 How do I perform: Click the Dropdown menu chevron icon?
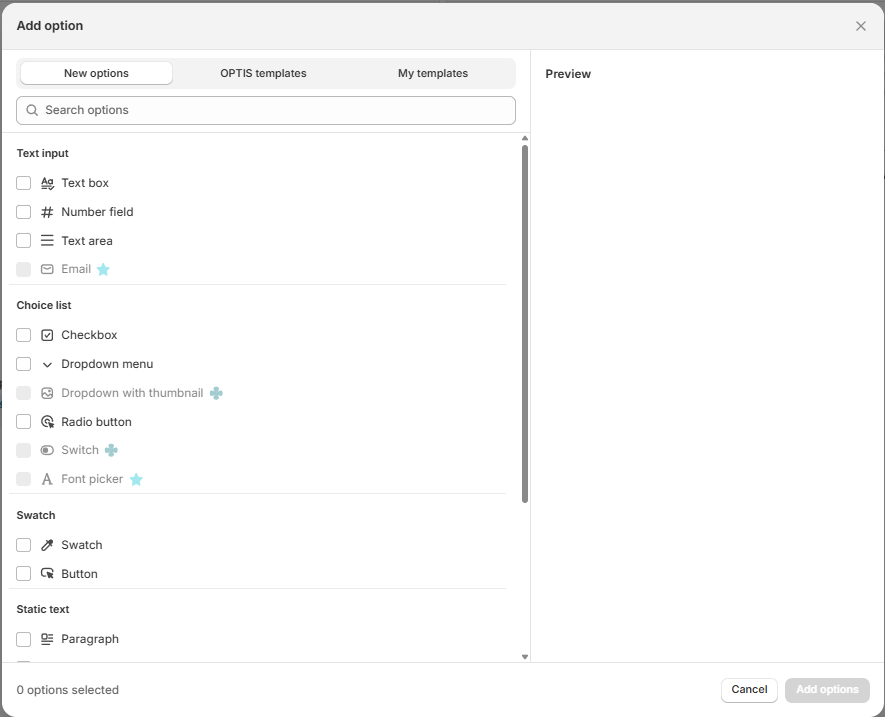click(47, 365)
